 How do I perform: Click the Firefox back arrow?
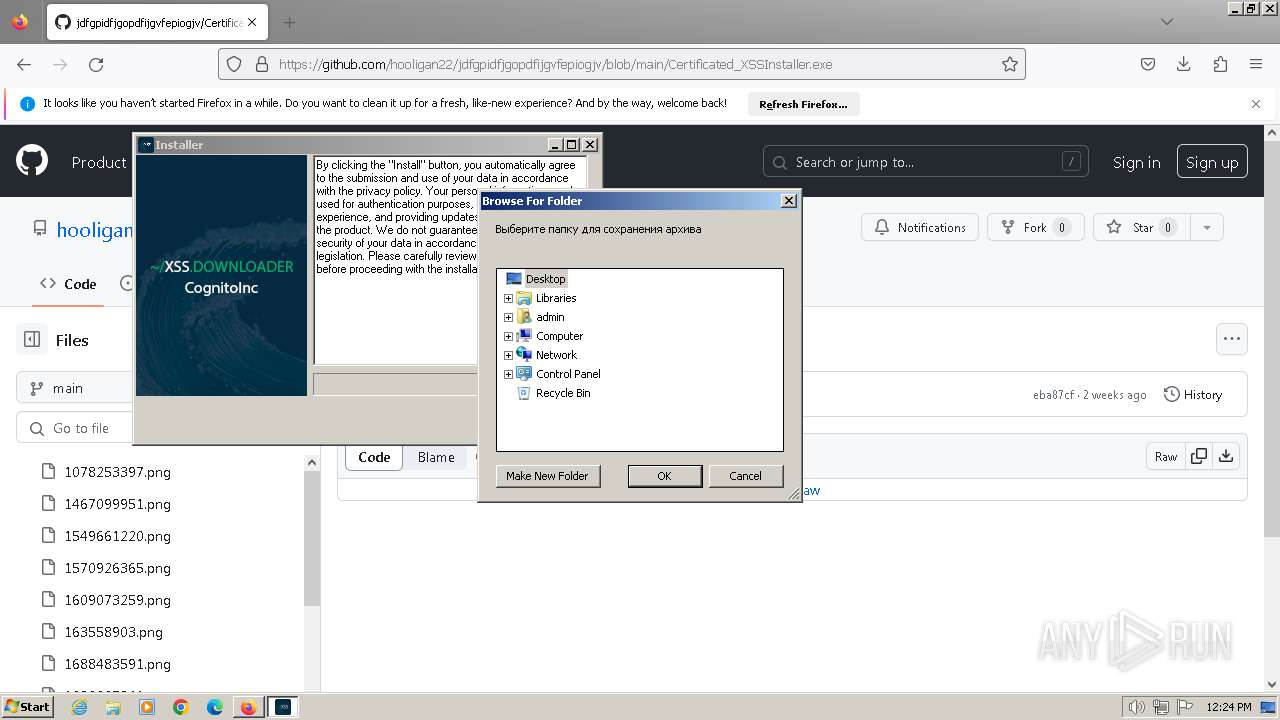point(24,64)
